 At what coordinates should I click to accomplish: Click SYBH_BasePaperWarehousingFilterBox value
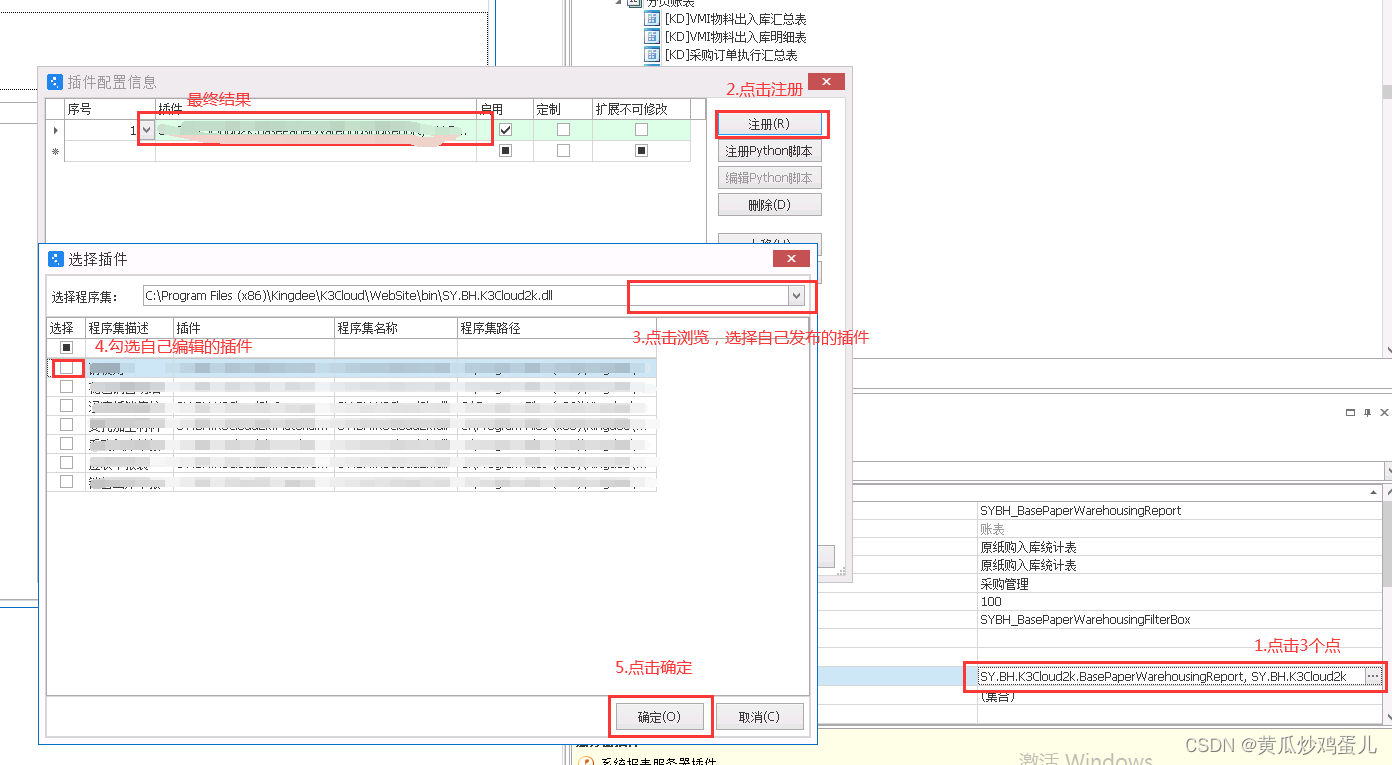1085,620
